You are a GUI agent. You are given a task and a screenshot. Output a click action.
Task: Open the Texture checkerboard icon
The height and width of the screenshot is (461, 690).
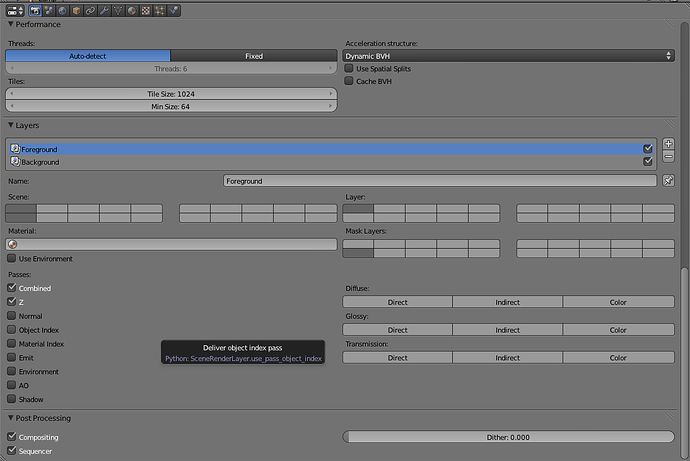pos(146,11)
